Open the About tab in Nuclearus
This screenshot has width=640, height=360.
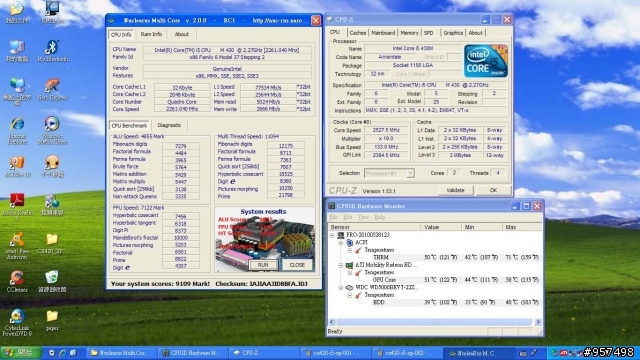click(182, 34)
